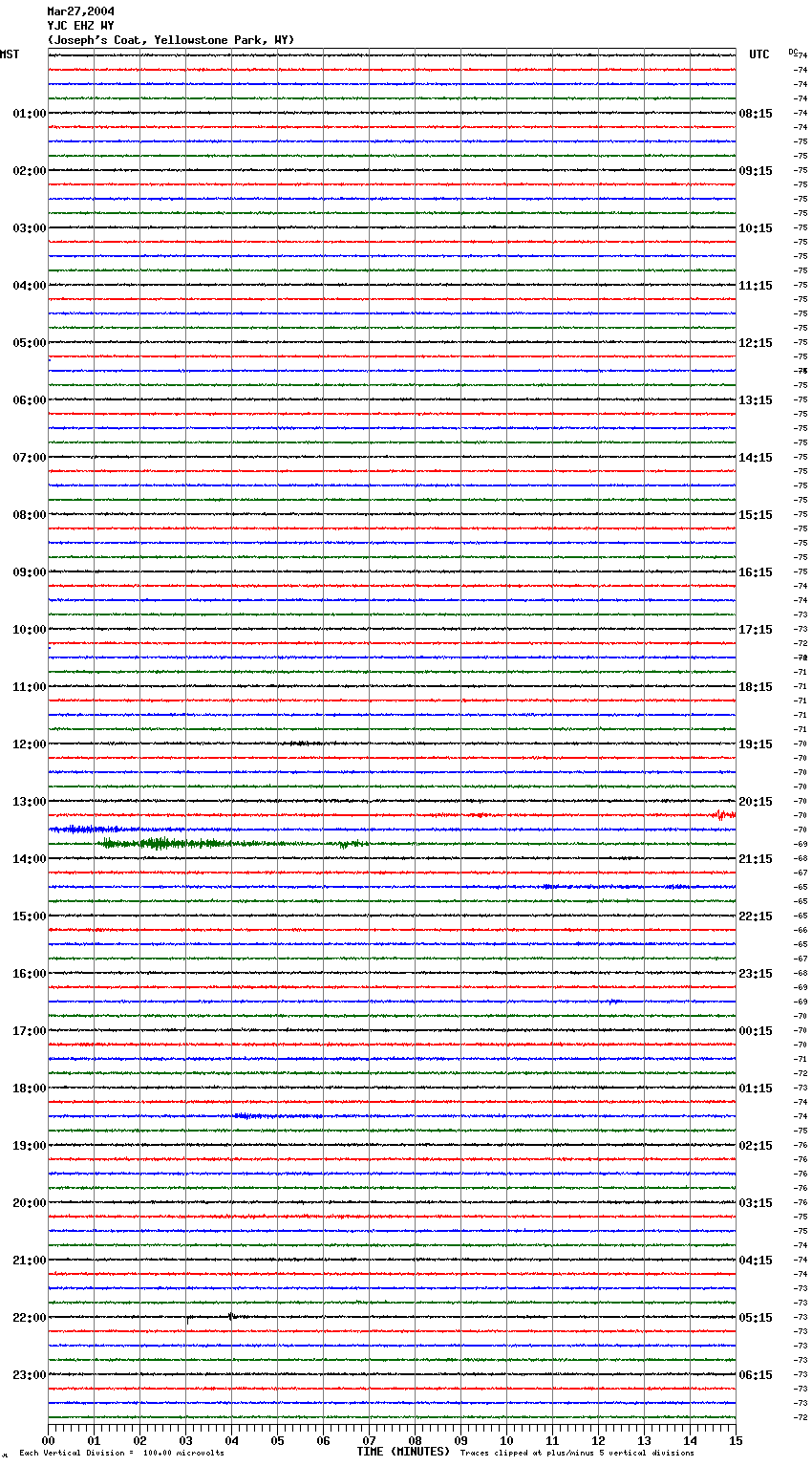This screenshot has width=812, height=1466.
Task: Pick the UTC time label '21:15'
Action: 756,859
